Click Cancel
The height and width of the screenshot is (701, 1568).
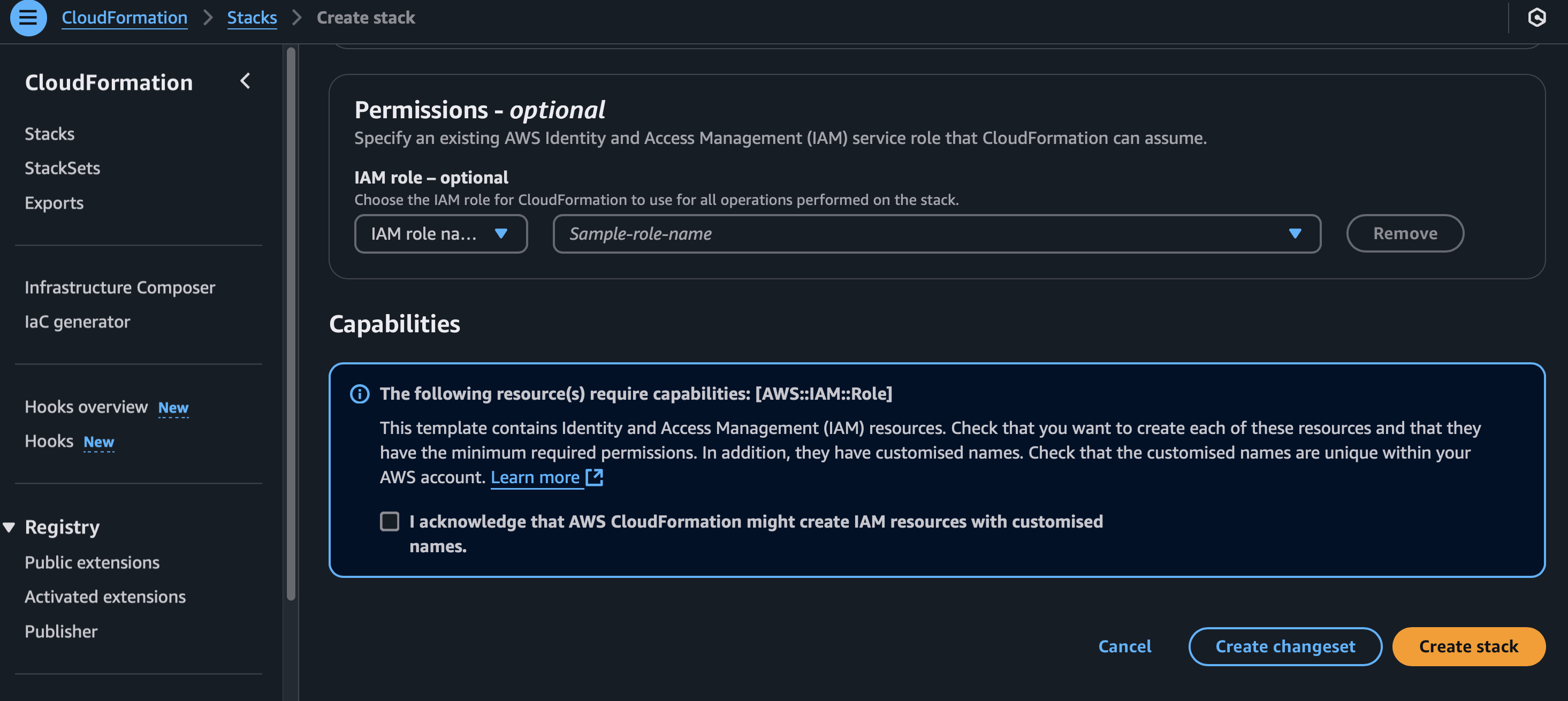pos(1124,647)
